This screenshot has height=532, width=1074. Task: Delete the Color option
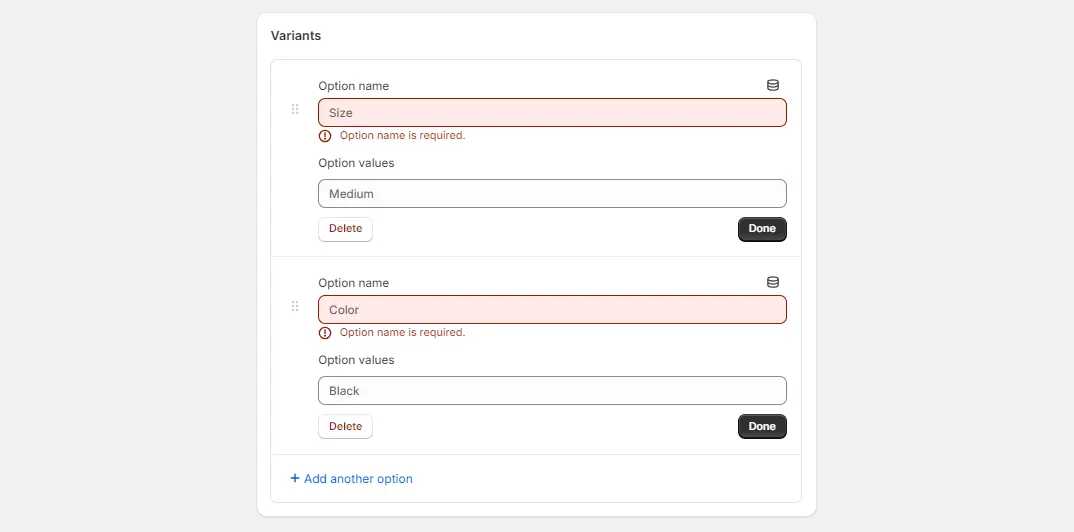[345, 426]
